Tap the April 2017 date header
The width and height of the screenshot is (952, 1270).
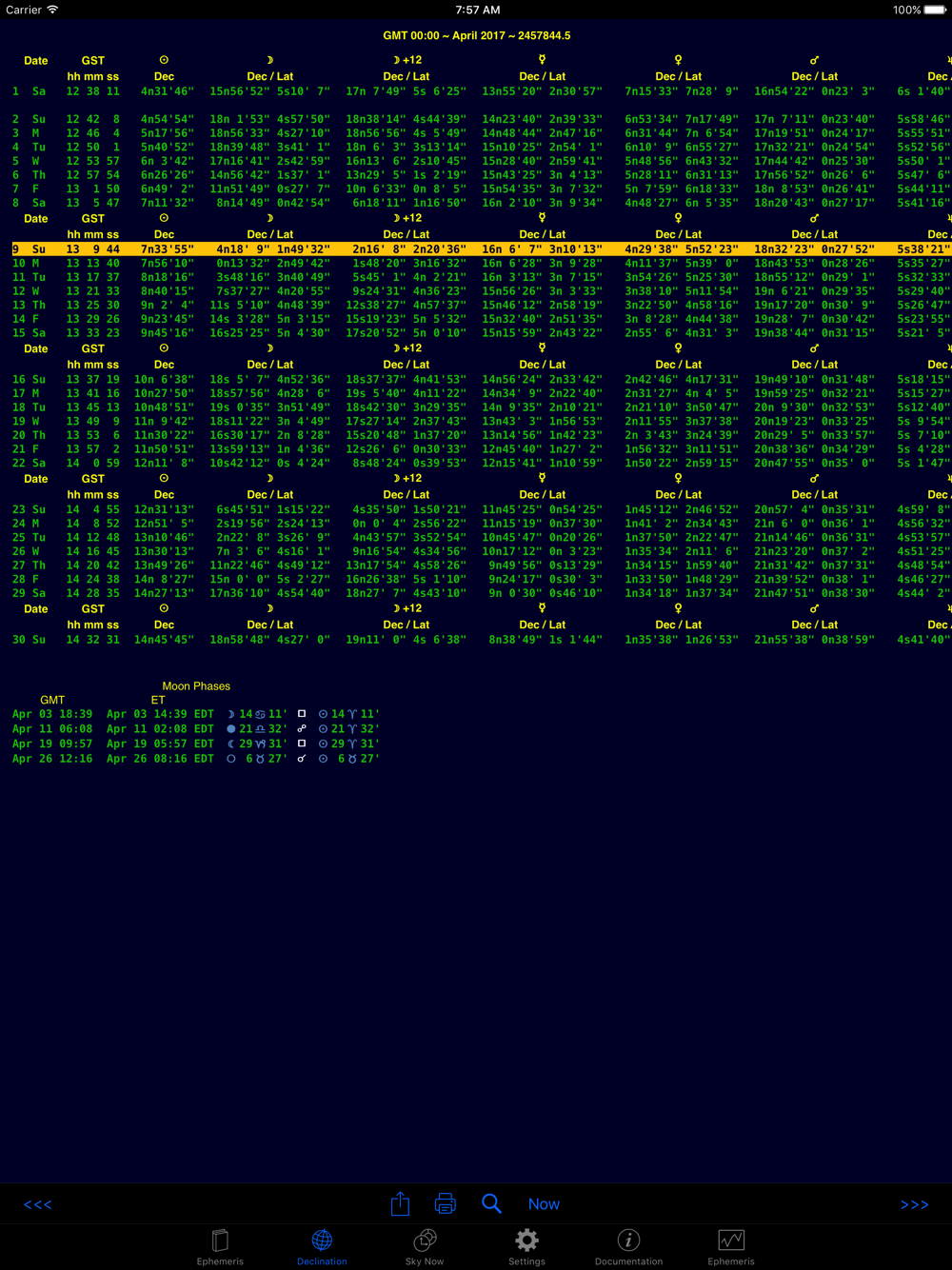[x=477, y=35]
